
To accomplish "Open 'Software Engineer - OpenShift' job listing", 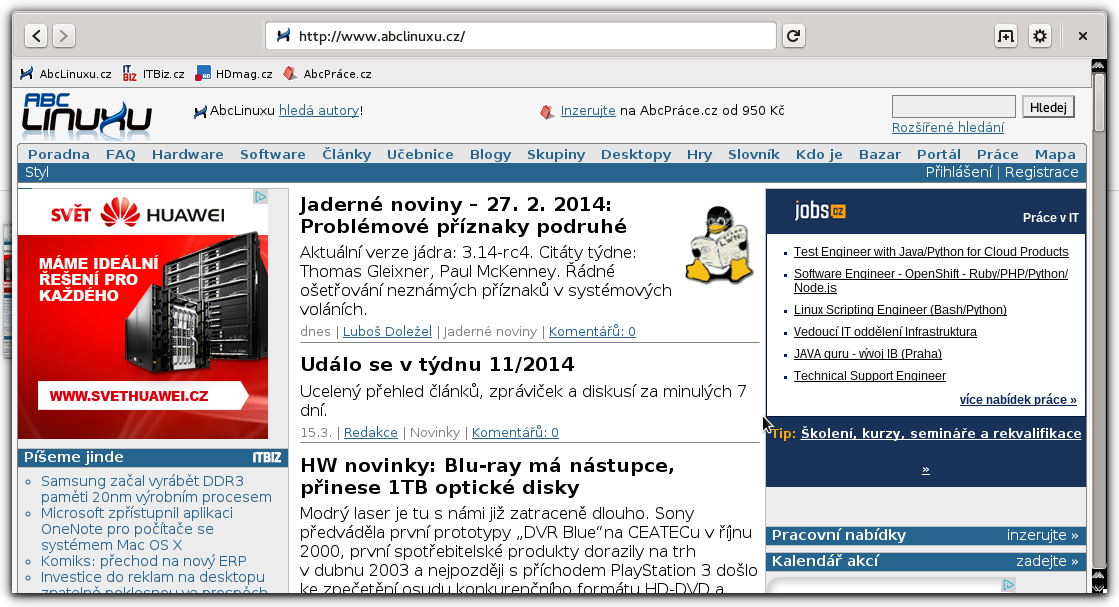I will pyautogui.click(x=931, y=280).
